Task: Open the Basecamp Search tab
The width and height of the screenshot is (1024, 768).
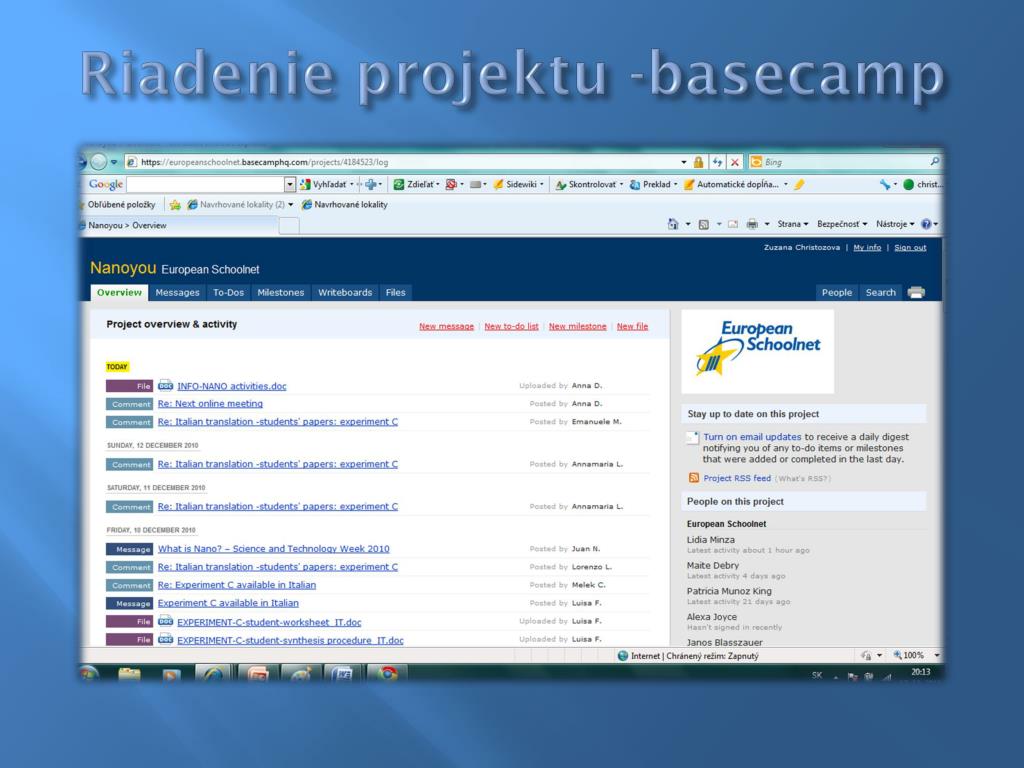Action: point(880,293)
